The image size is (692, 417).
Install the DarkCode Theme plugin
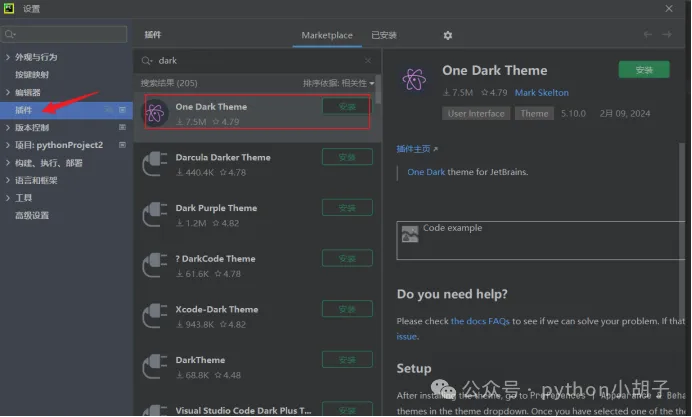(347, 258)
